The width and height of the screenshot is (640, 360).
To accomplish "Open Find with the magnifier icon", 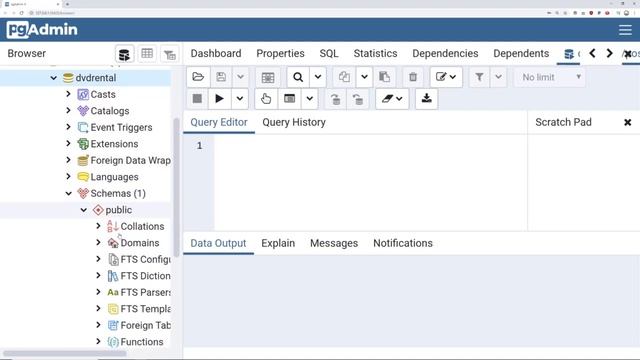I will pyautogui.click(x=298, y=77).
